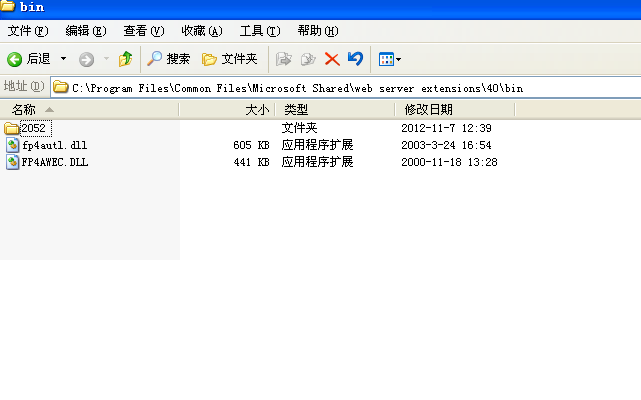
Task: Click the blue Undo arrow icon
Action: click(x=355, y=59)
